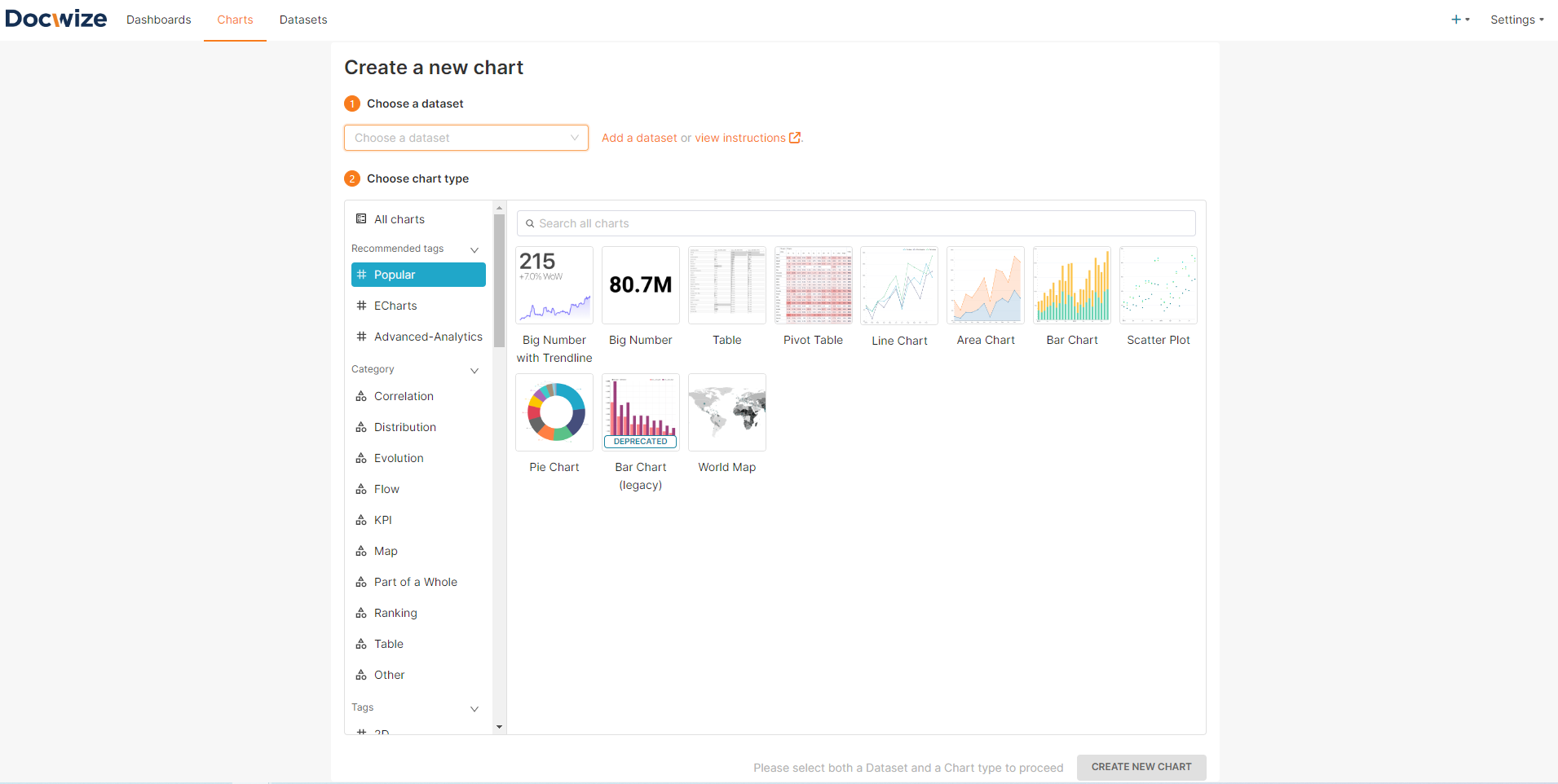Go to the Datasets tab

click(x=303, y=20)
